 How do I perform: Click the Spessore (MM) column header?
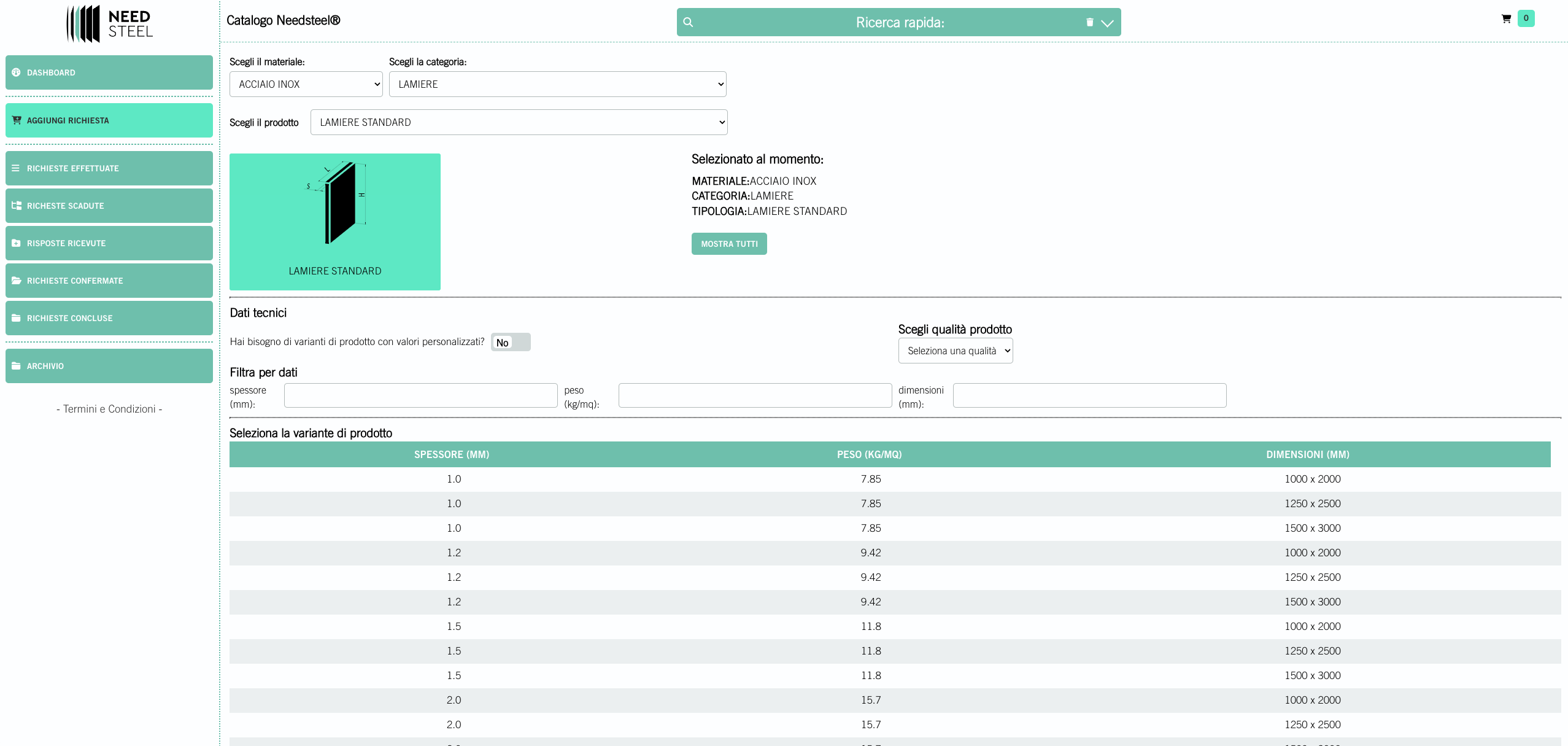pyautogui.click(x=452, y=454)
